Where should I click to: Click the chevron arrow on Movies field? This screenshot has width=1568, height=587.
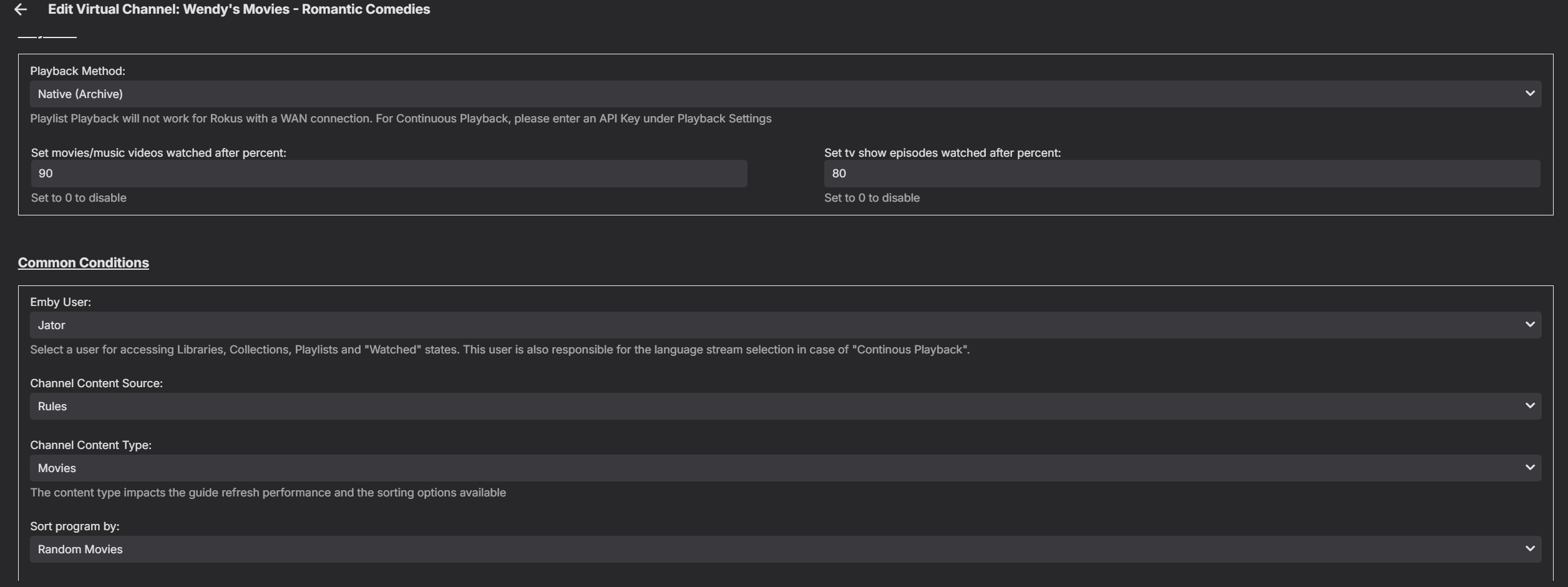pos(1529,468)
